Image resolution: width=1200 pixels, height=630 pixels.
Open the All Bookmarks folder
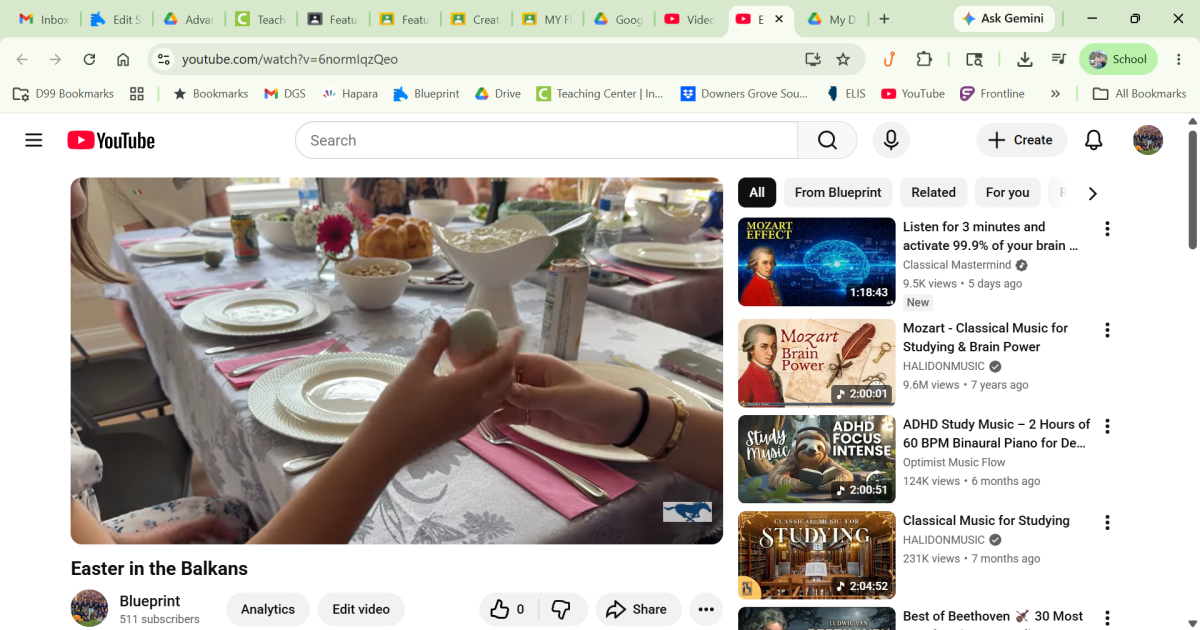(1139, 93)
